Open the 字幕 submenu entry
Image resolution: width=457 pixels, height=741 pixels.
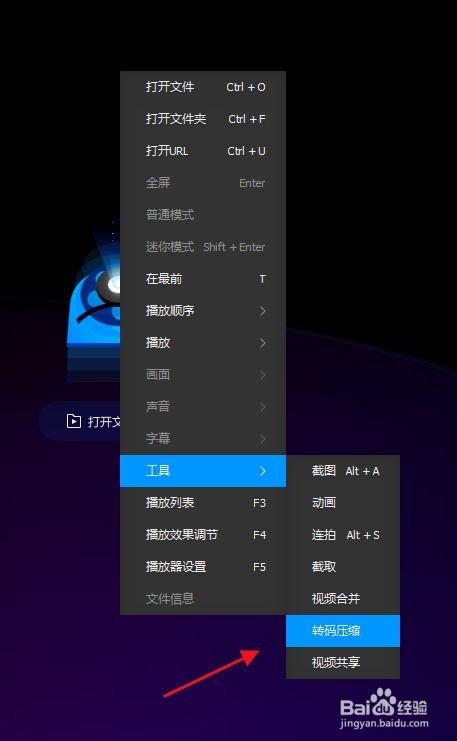203,439
